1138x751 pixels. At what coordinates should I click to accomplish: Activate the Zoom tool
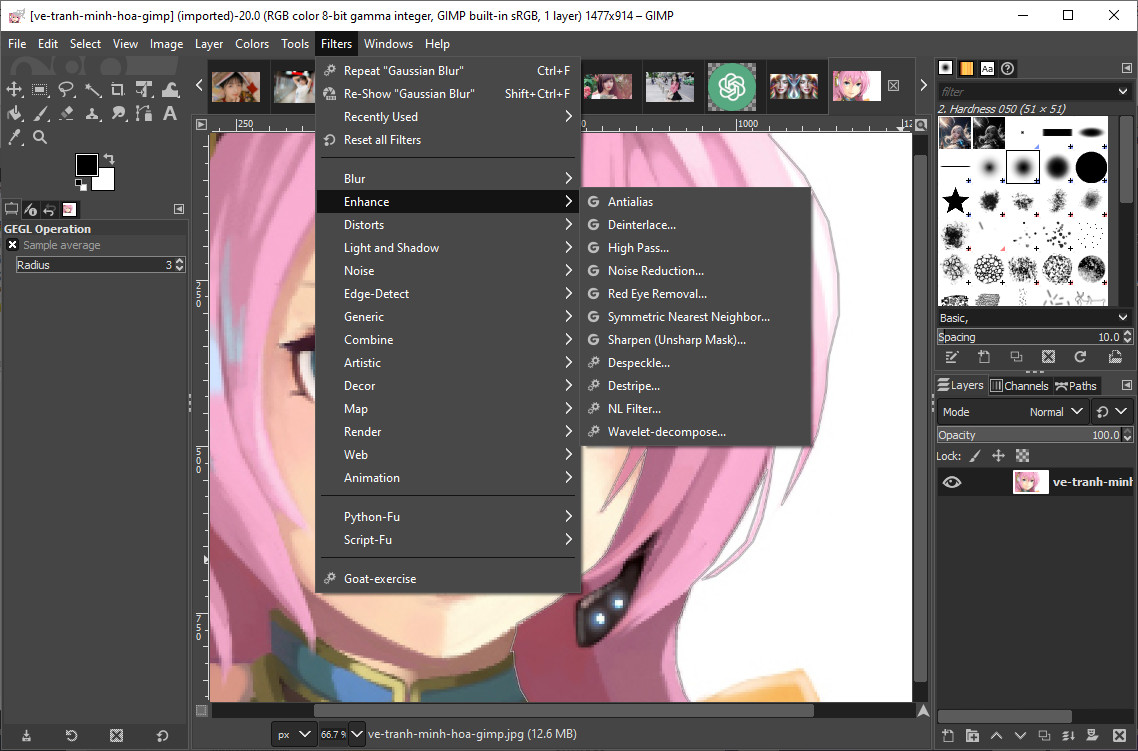point(40,136)
